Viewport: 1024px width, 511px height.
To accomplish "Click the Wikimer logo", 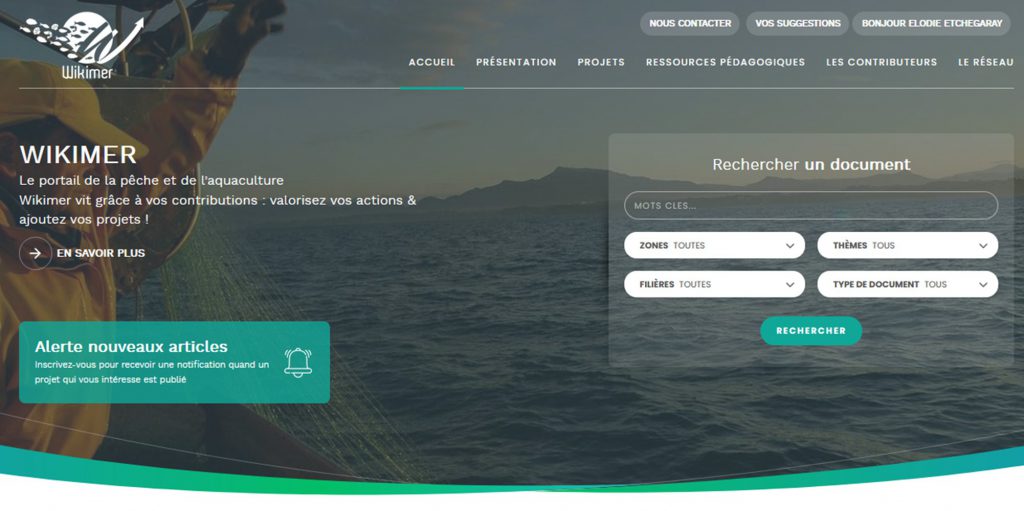I will coord(83,46).
